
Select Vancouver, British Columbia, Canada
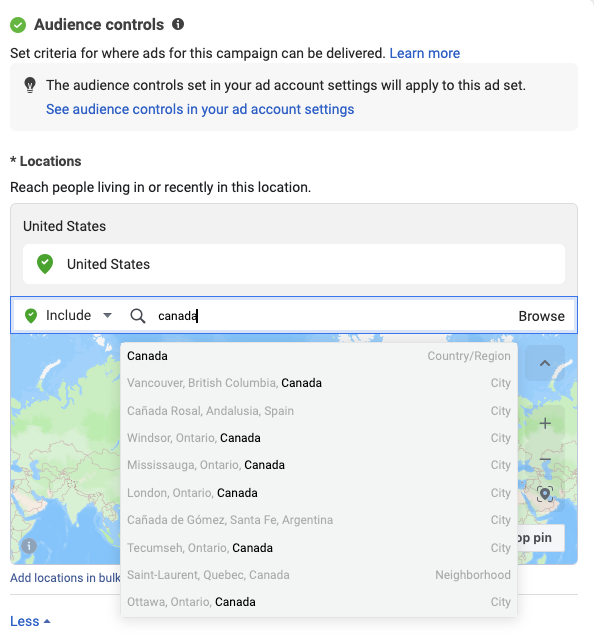[319, 383]
